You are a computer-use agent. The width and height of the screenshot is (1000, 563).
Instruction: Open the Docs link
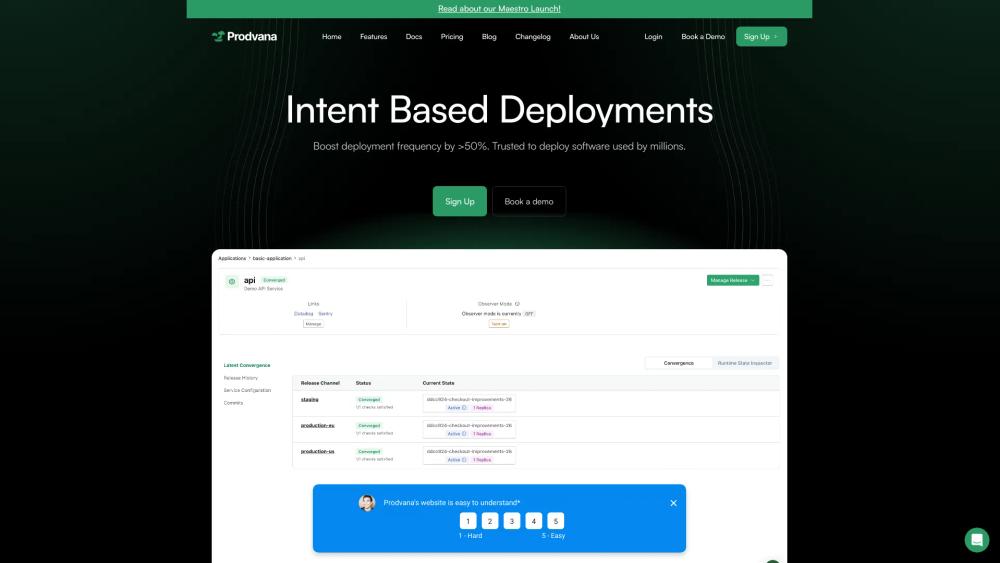coord(414,36)
